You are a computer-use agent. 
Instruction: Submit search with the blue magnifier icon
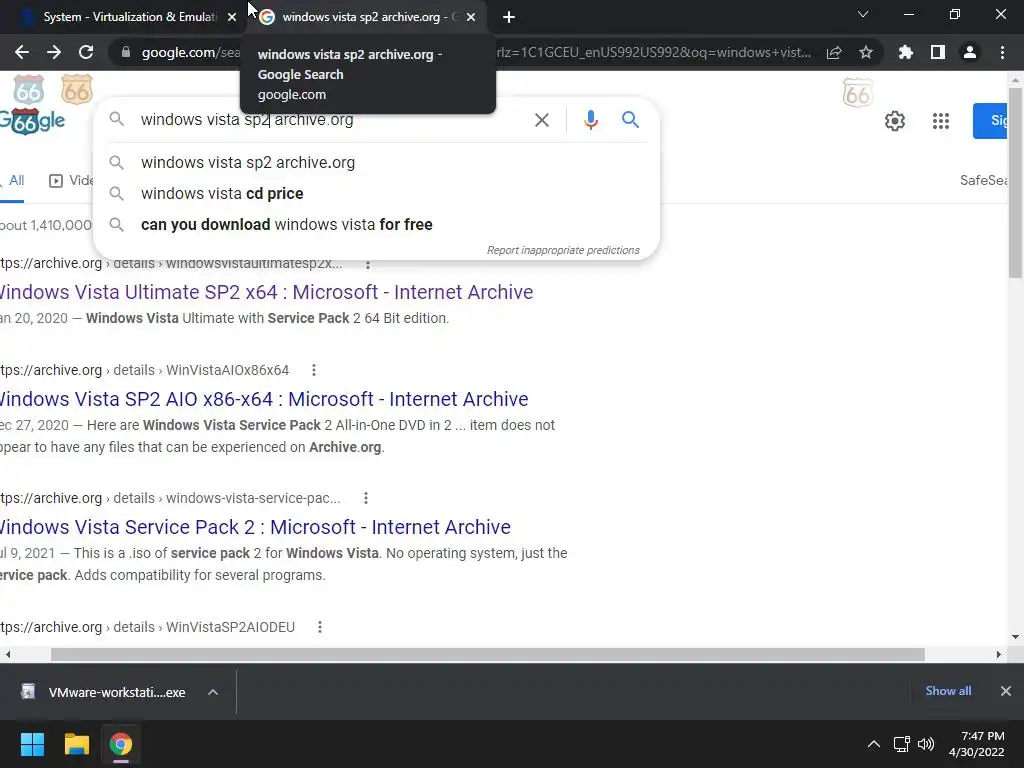tap(630, 120)
